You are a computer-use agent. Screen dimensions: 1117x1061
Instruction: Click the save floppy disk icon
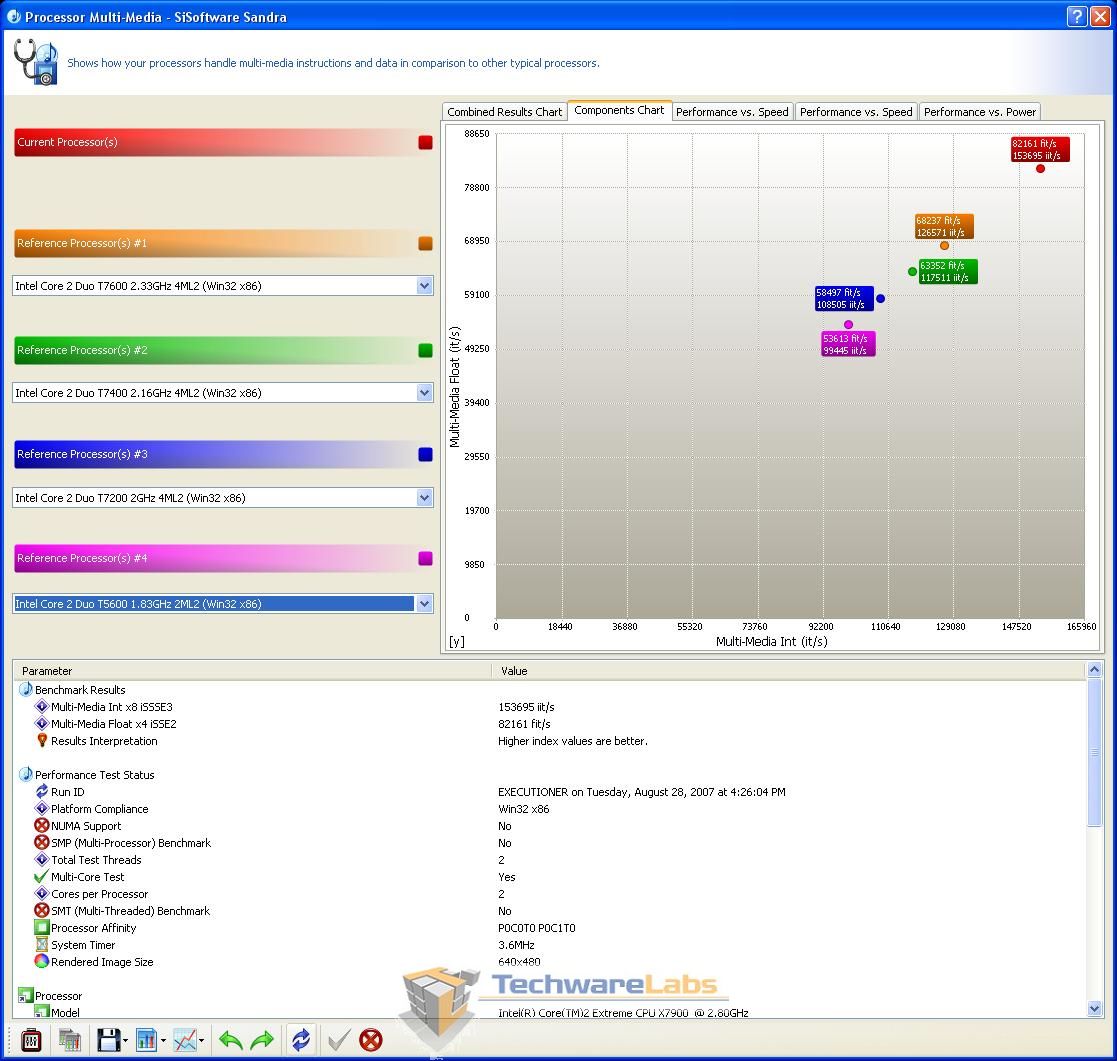click(x=108, y=1040)
